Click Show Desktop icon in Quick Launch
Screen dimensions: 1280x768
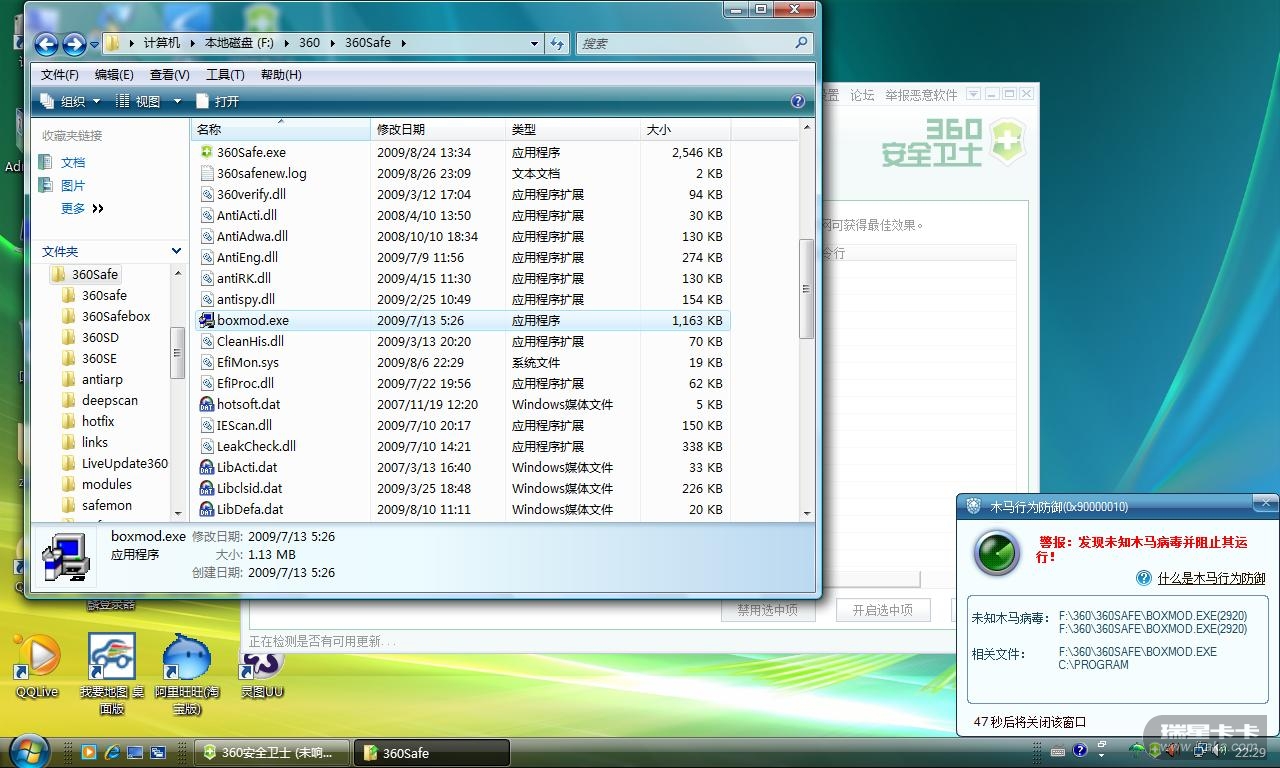pyautogui.click(x=135, y=752)
